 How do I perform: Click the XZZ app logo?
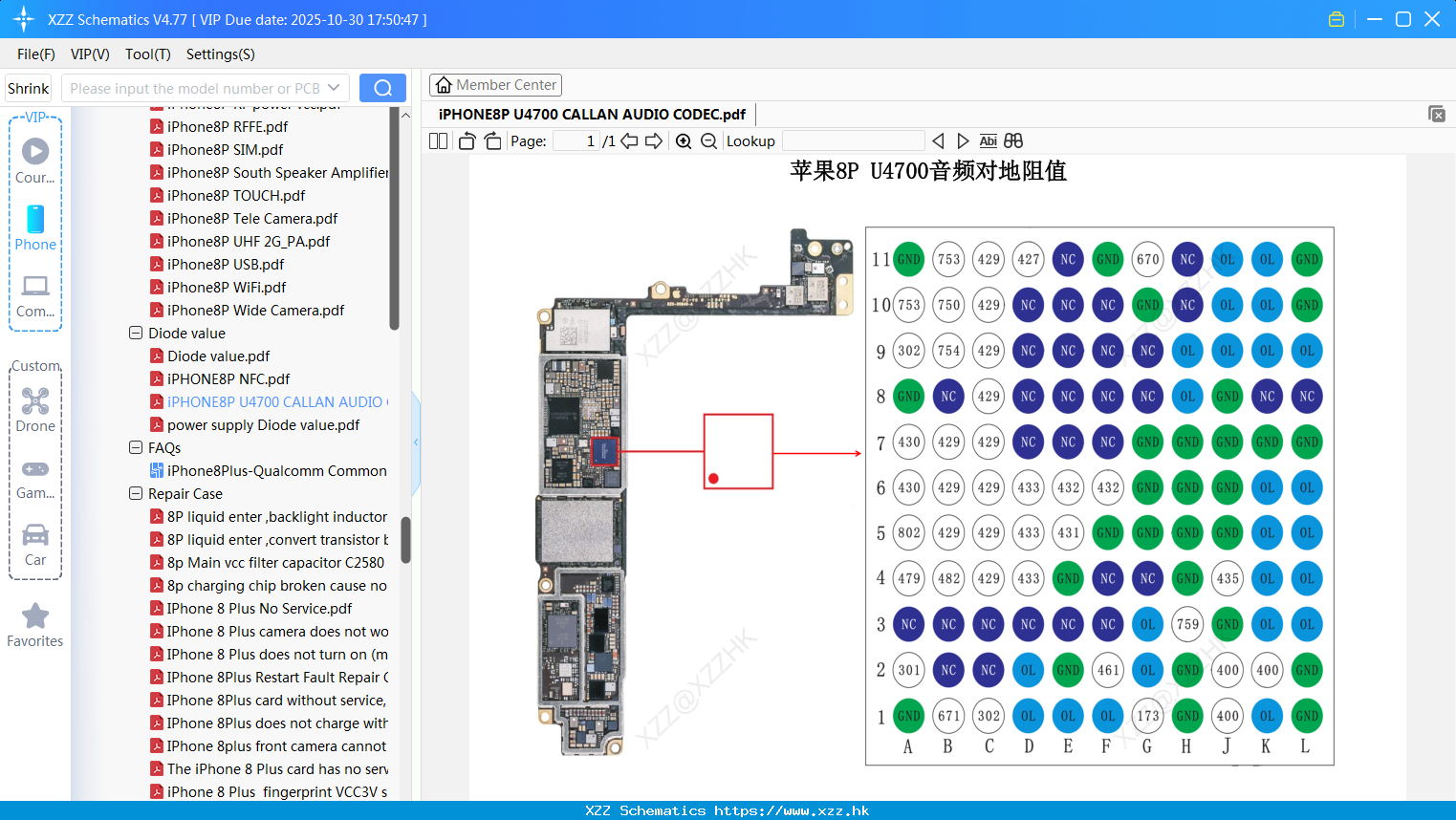[x=23, y=19]
